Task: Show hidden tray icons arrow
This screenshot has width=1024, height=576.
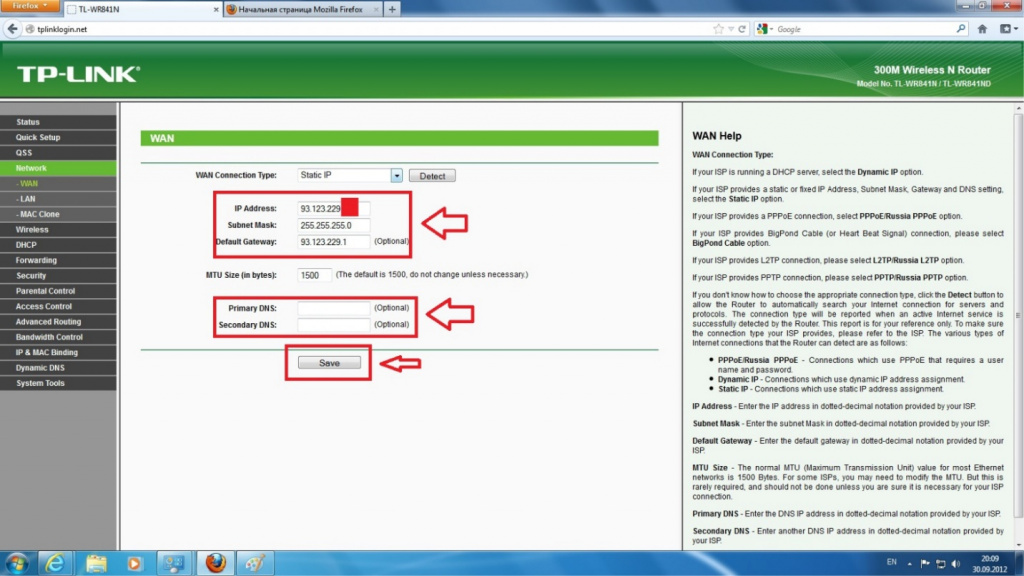Action: (x=909, y=563)
